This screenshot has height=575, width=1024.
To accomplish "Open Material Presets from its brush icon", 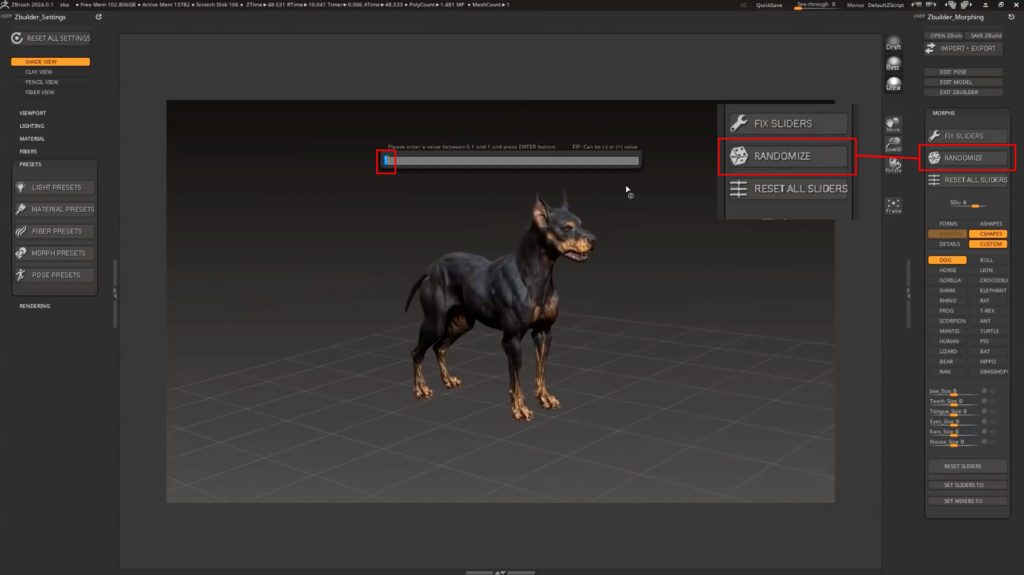I will (22, 209).
